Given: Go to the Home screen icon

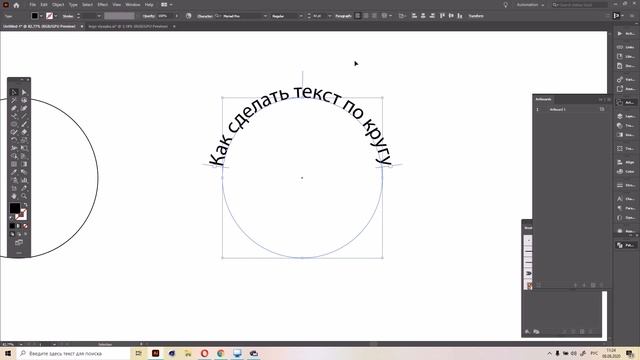Looking at the screenshot, I should click(16, 5).
